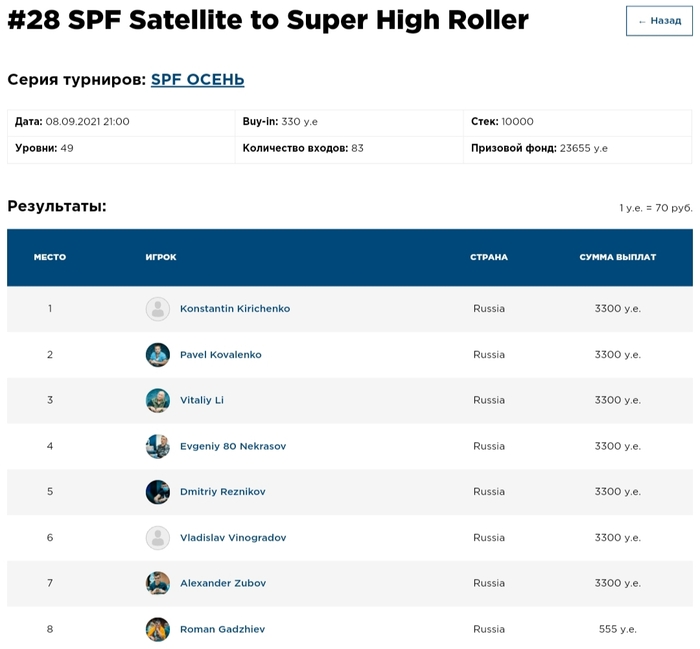The height and width of the screenshot is (649, 700).
Task: Open Konstantin Kirichenko's player profile name
Action: coord(235,309)
